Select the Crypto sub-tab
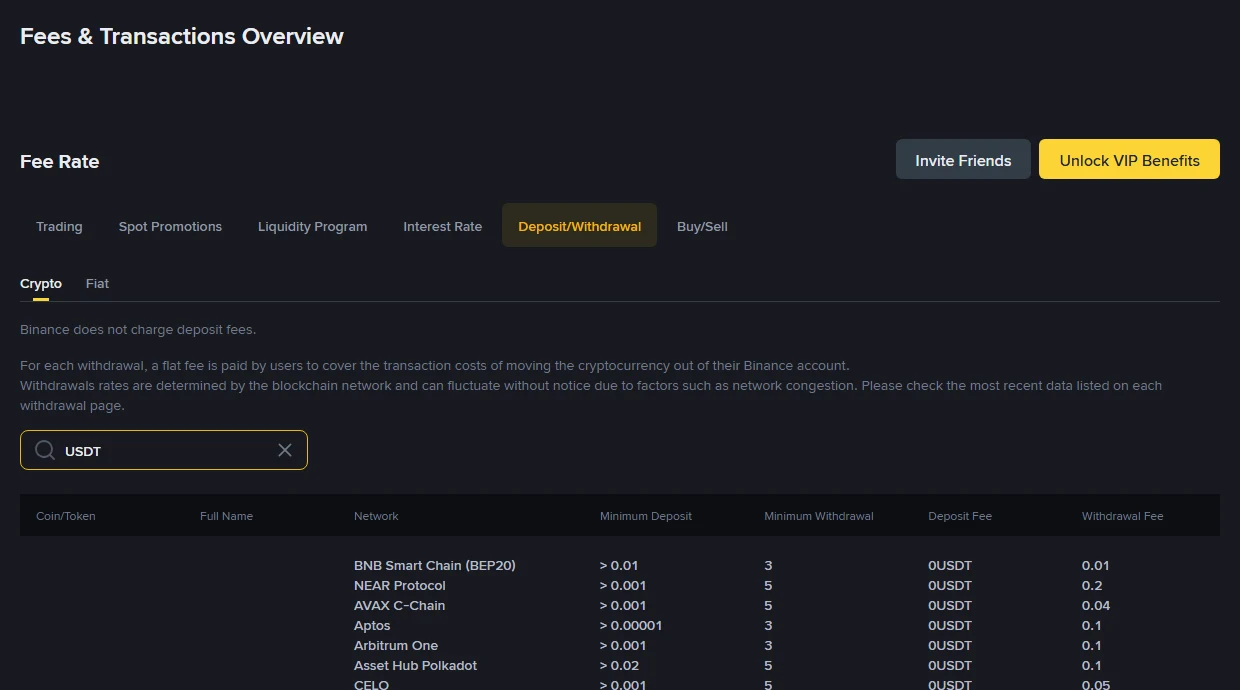The image size is (1240, 690). pyautogui.click(x=41, y=284)
